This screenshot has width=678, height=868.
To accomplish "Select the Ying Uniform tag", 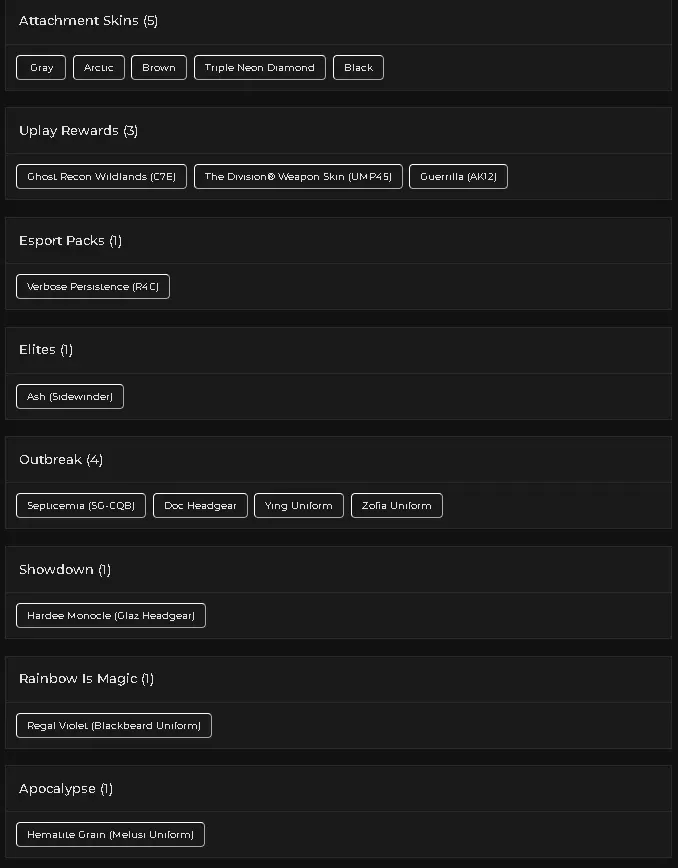I will (x=298, y=506).
